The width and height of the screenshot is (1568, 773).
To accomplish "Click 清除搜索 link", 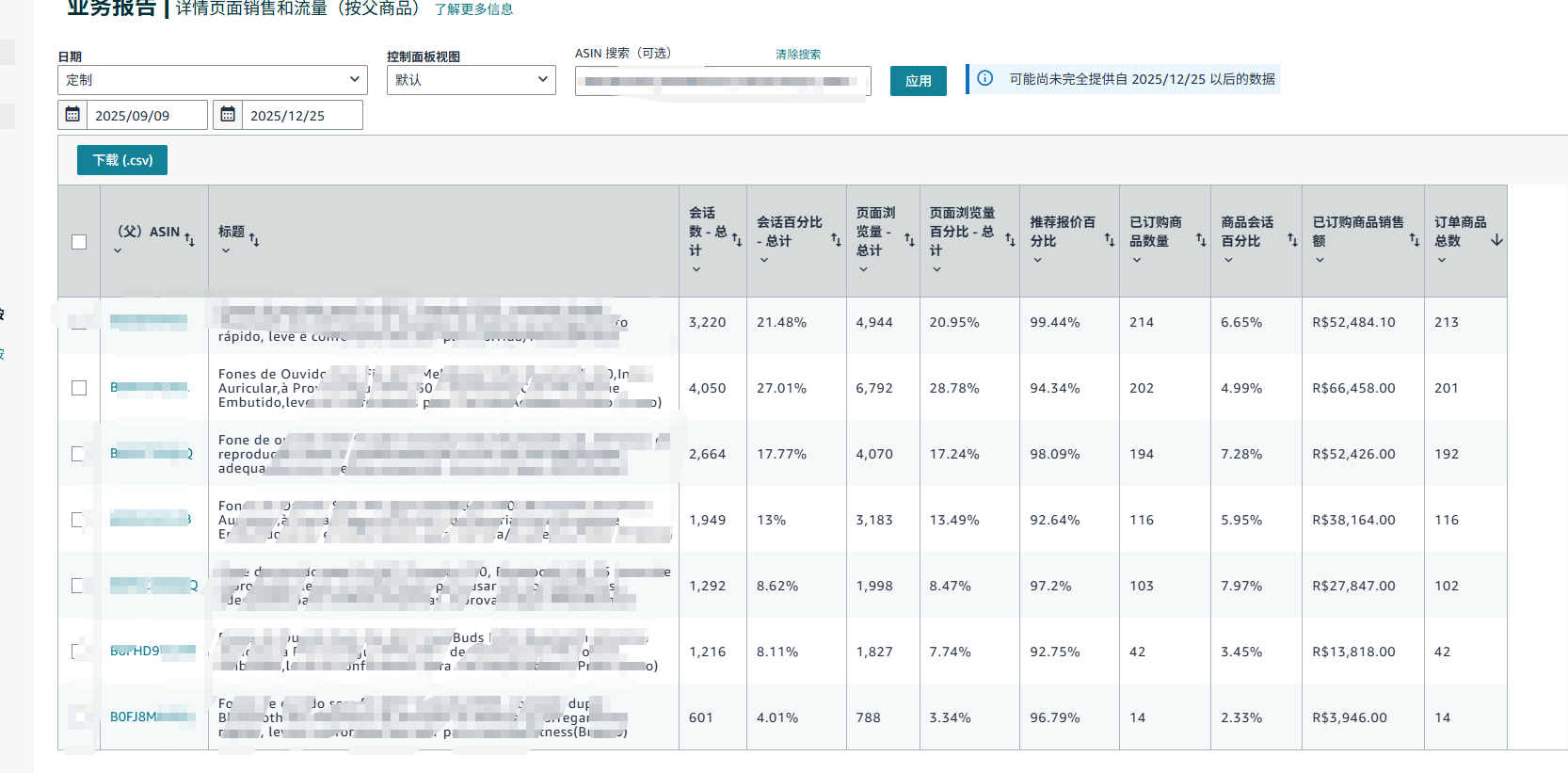I will 797,55.
